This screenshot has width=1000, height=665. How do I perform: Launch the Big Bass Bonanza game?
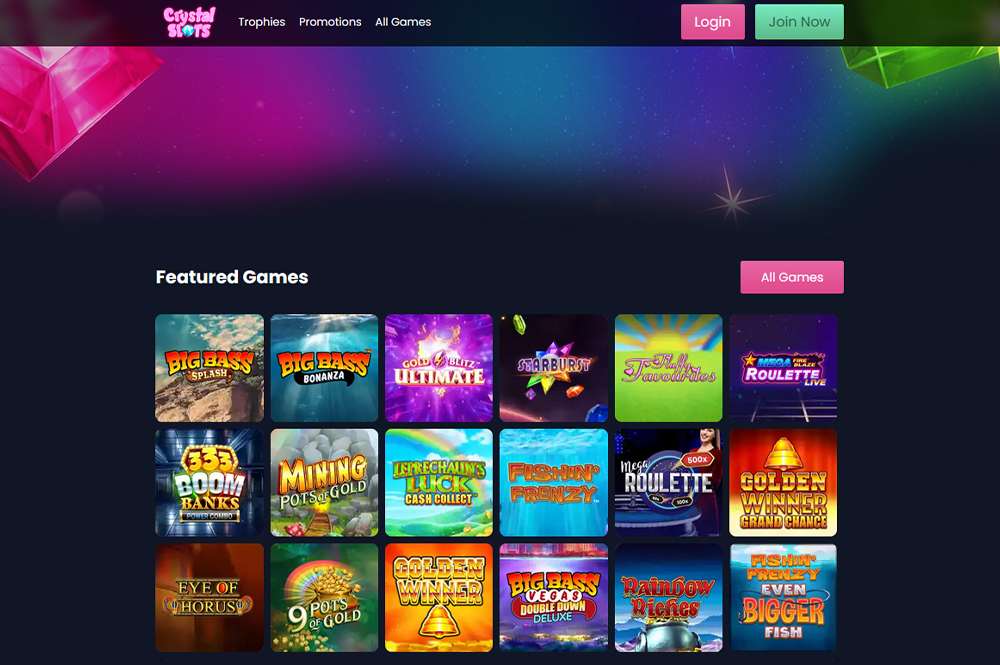pos(324,368)
